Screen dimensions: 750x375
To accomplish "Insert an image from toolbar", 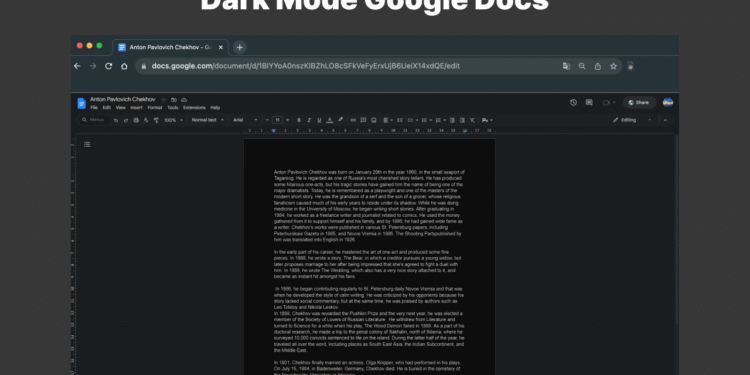I will tap(374, 120).
